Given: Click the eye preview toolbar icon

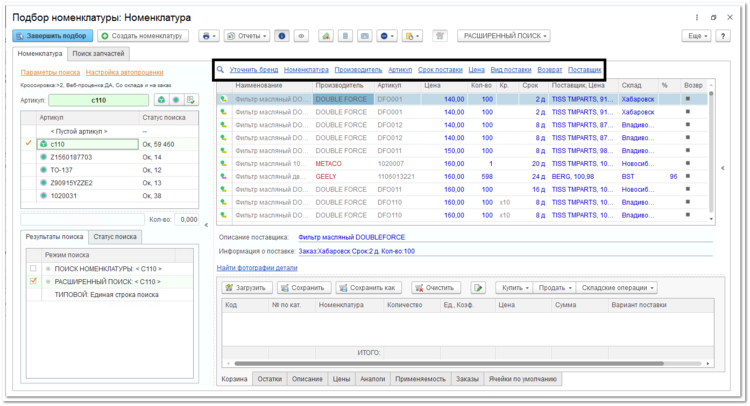Looking at the screenshot, I should pos(301,36).
